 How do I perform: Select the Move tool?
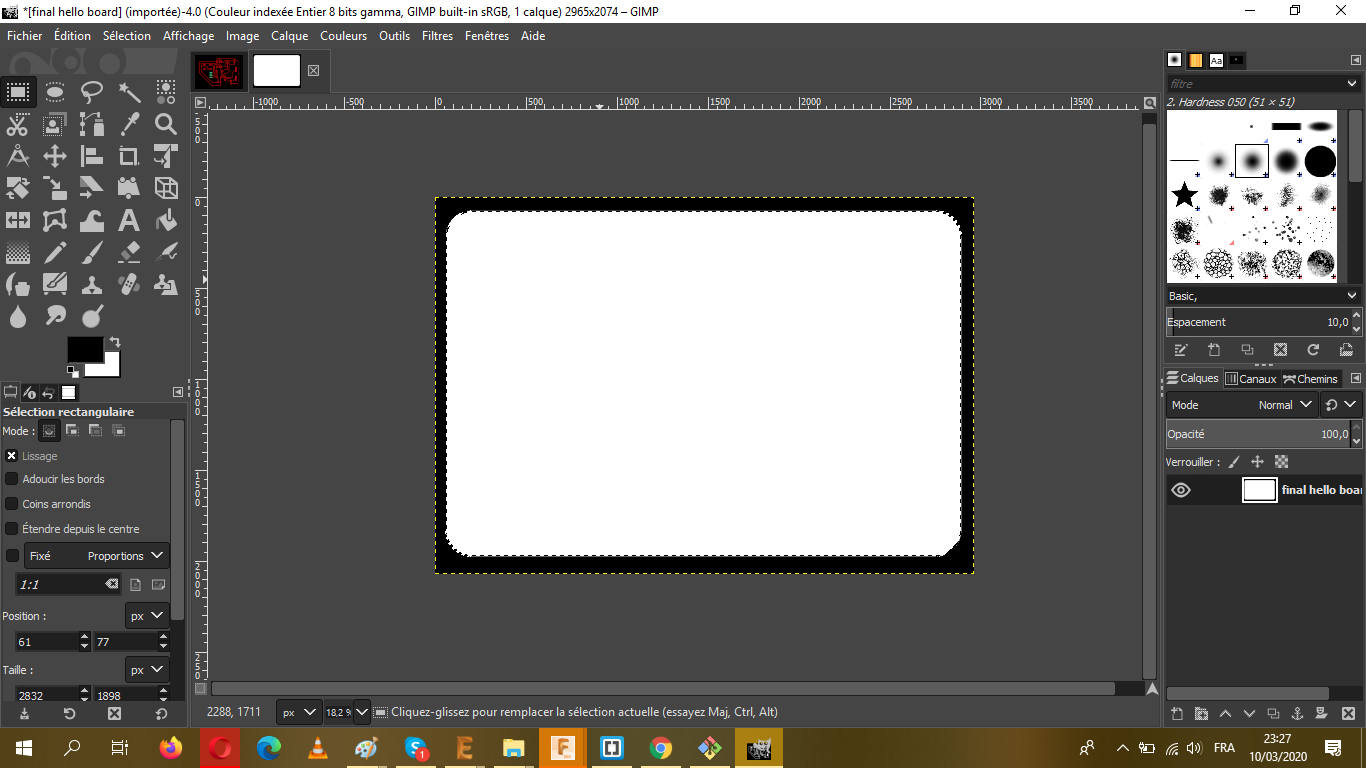55,156
